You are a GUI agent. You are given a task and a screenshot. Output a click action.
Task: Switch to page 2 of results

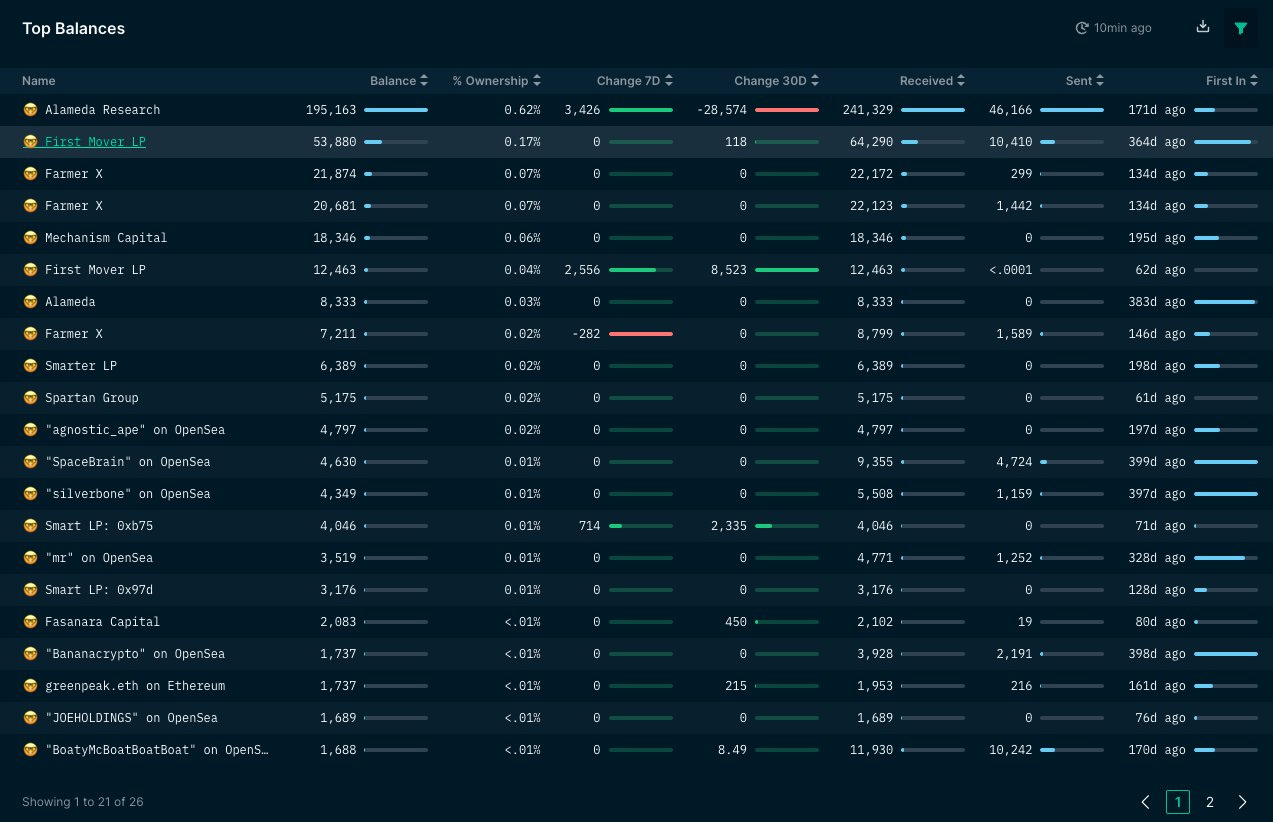[x=1209, y=802]
